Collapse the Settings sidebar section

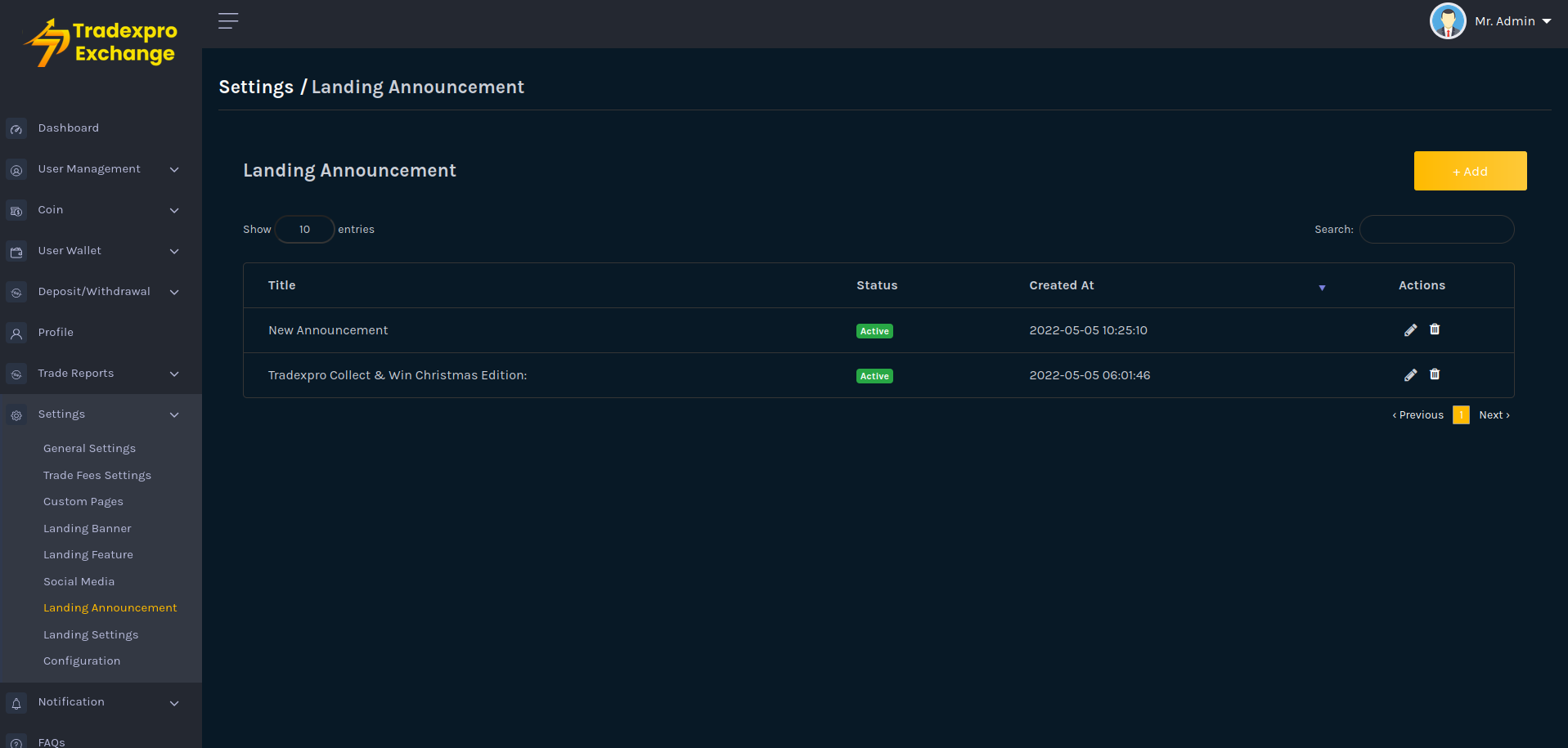[x=61, y=414]
